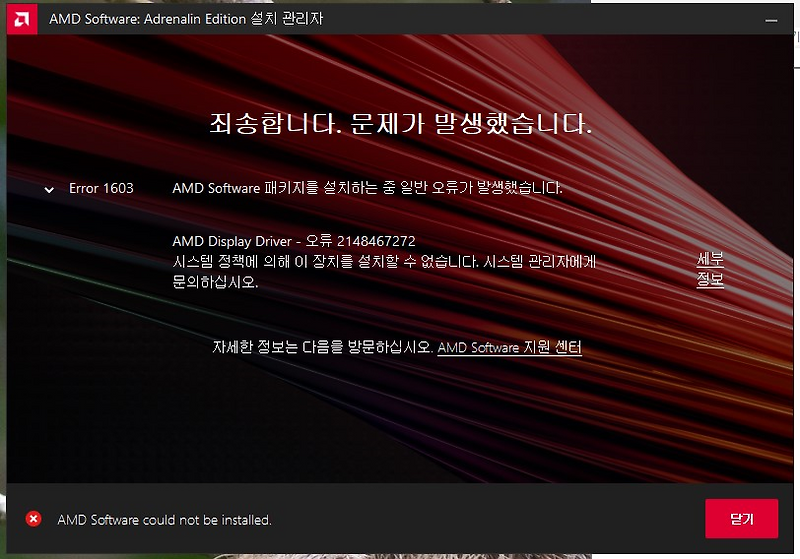Click the 닫기 button

point(741,519)
